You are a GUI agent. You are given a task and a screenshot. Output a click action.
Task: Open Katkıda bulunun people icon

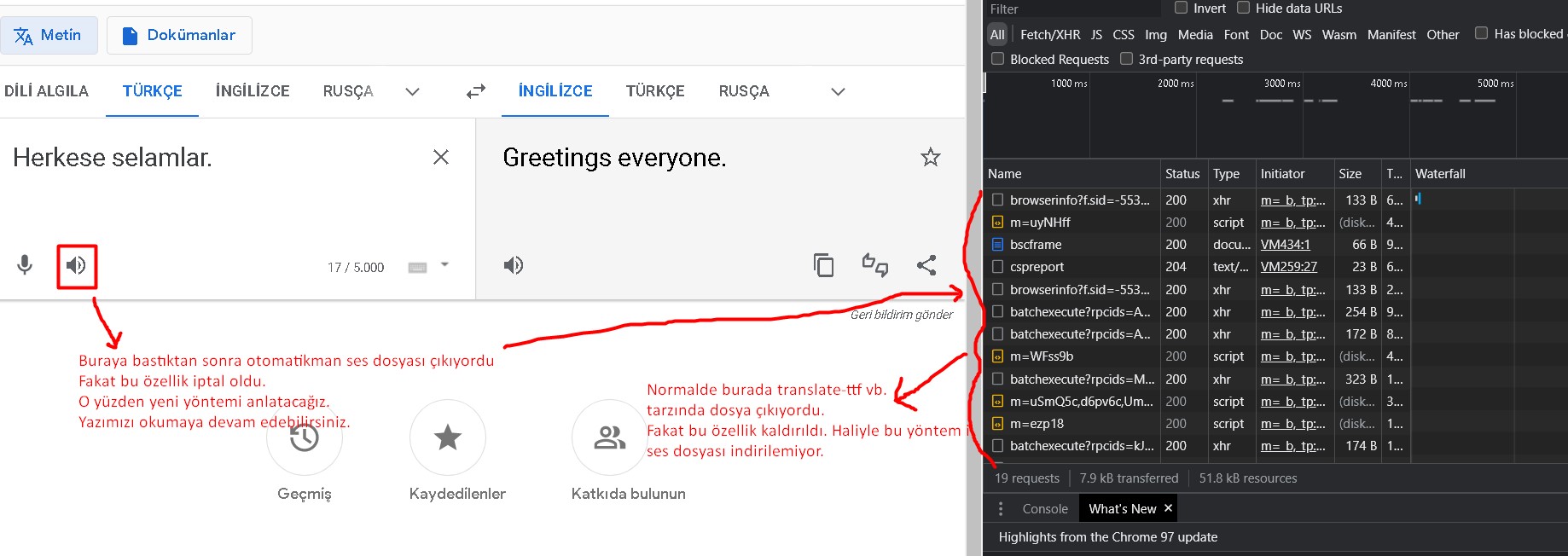[609, 437]
